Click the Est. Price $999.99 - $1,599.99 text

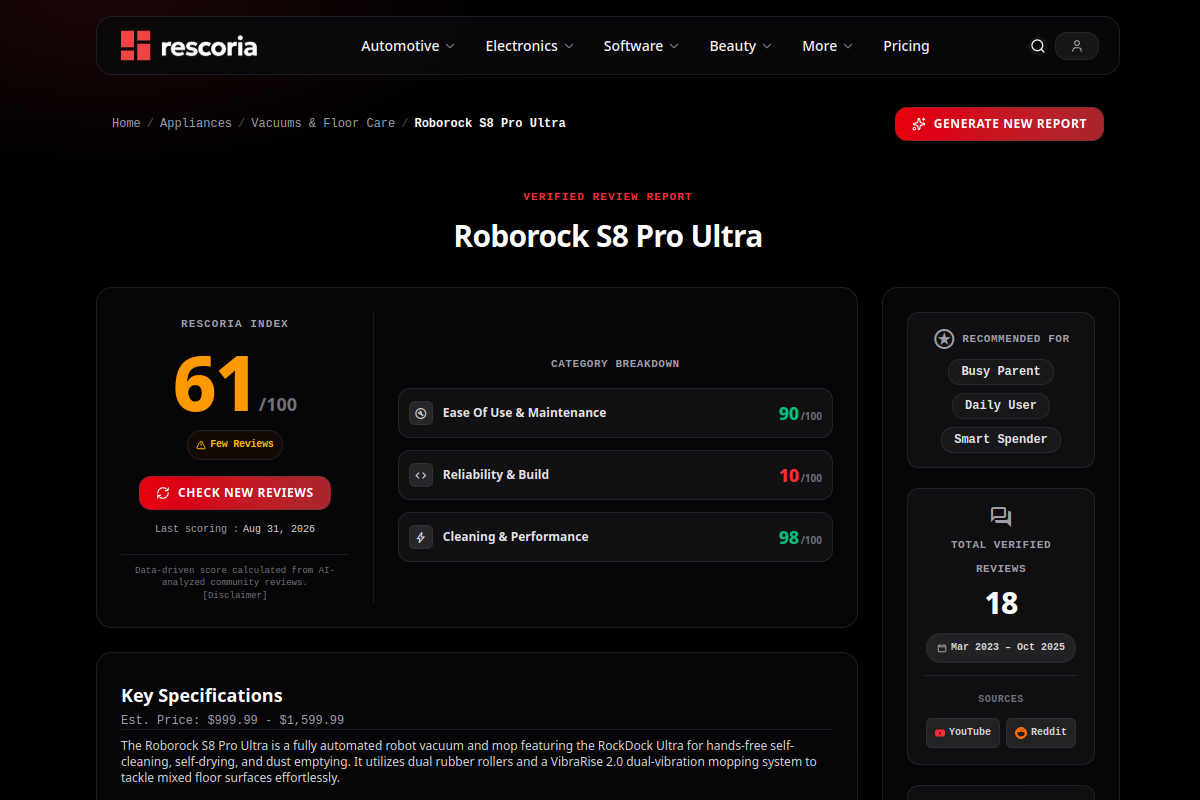pyautogui.click(x=232, y=720)
